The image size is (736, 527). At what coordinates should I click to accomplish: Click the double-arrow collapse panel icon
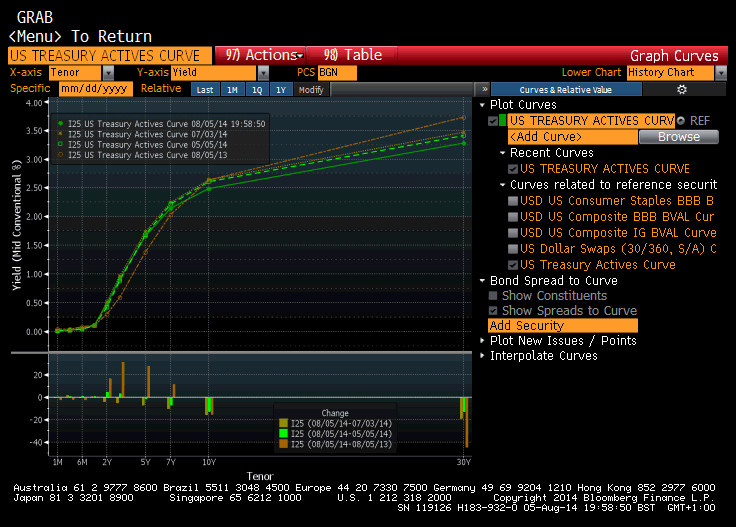coord(484,89)
